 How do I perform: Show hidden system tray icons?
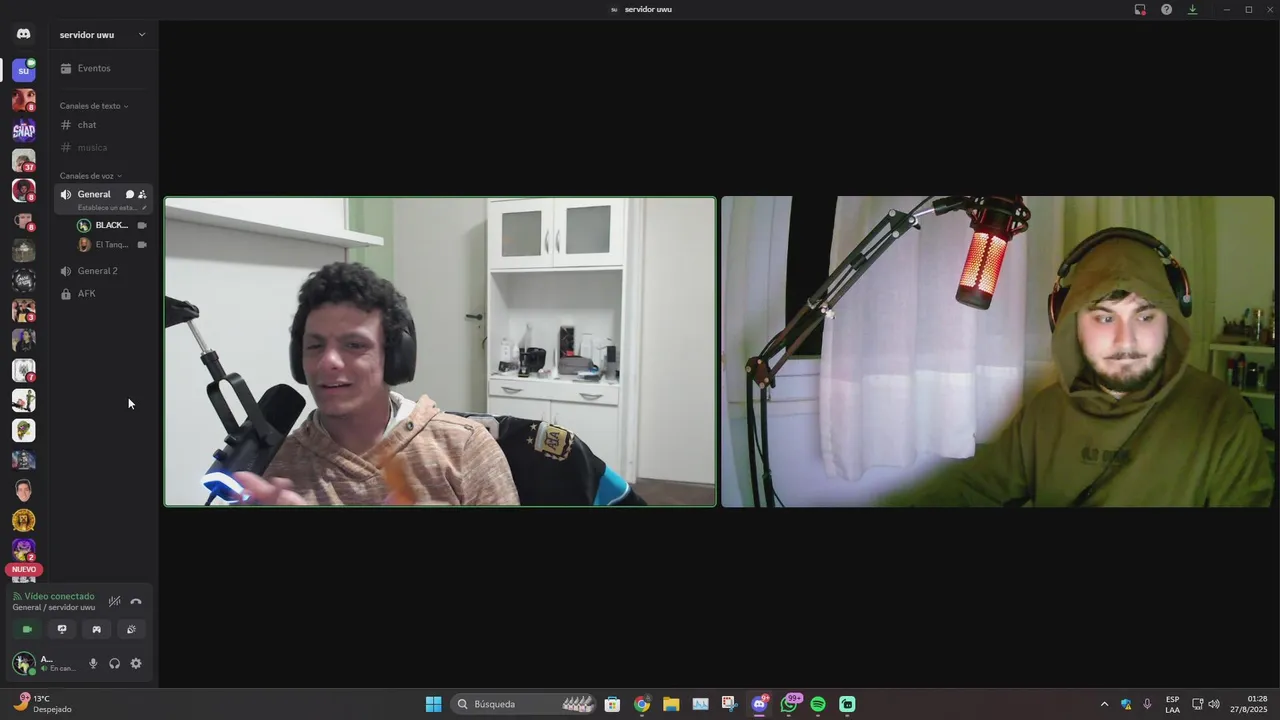click(1104, 704)
